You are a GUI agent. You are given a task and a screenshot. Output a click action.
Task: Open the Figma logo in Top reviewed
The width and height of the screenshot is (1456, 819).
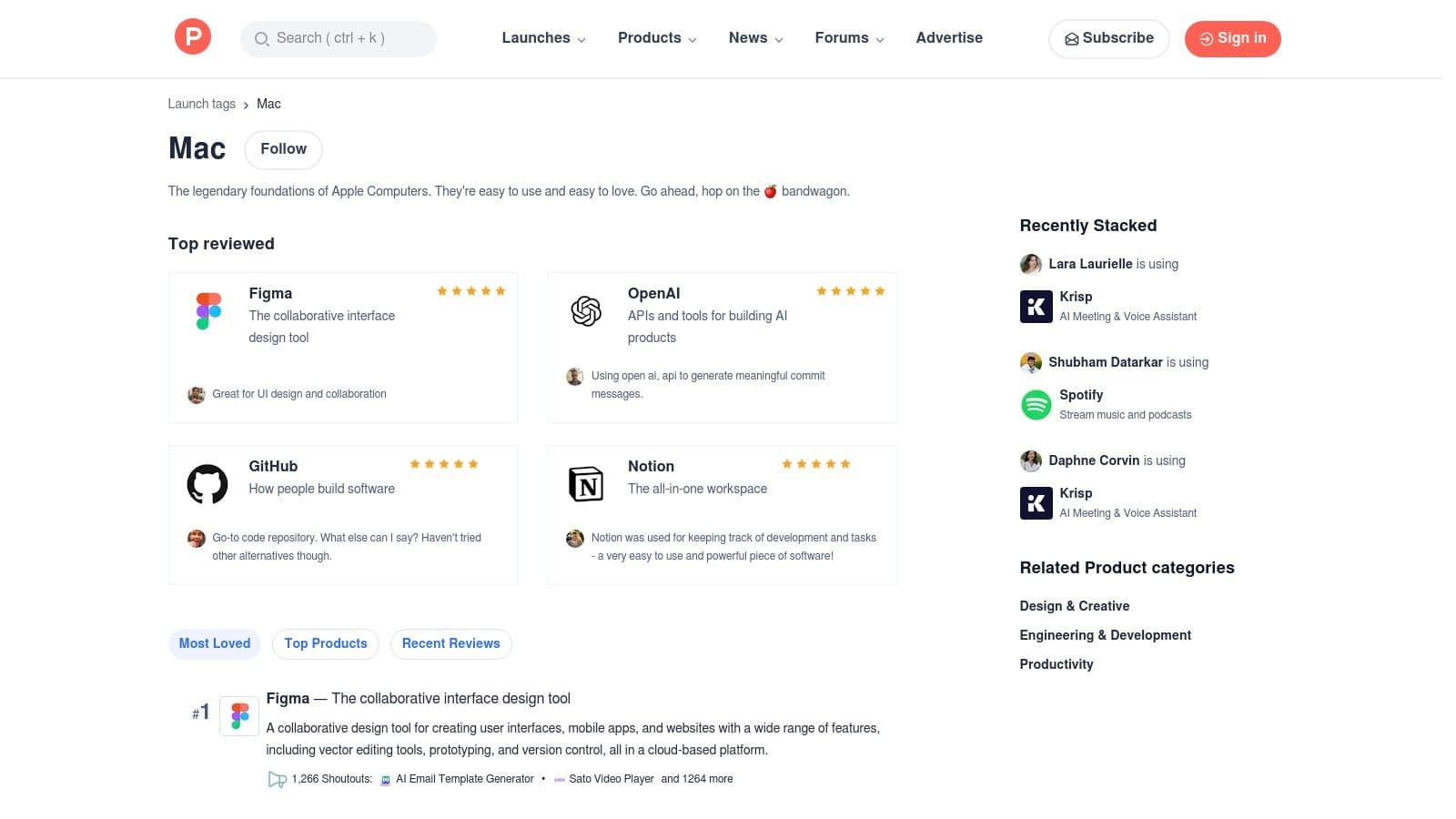click(x=208, y=311)
